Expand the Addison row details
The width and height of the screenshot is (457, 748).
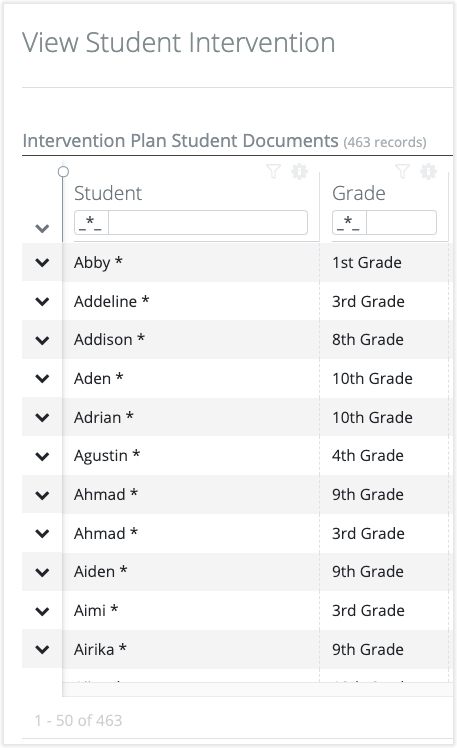(42, 340)
